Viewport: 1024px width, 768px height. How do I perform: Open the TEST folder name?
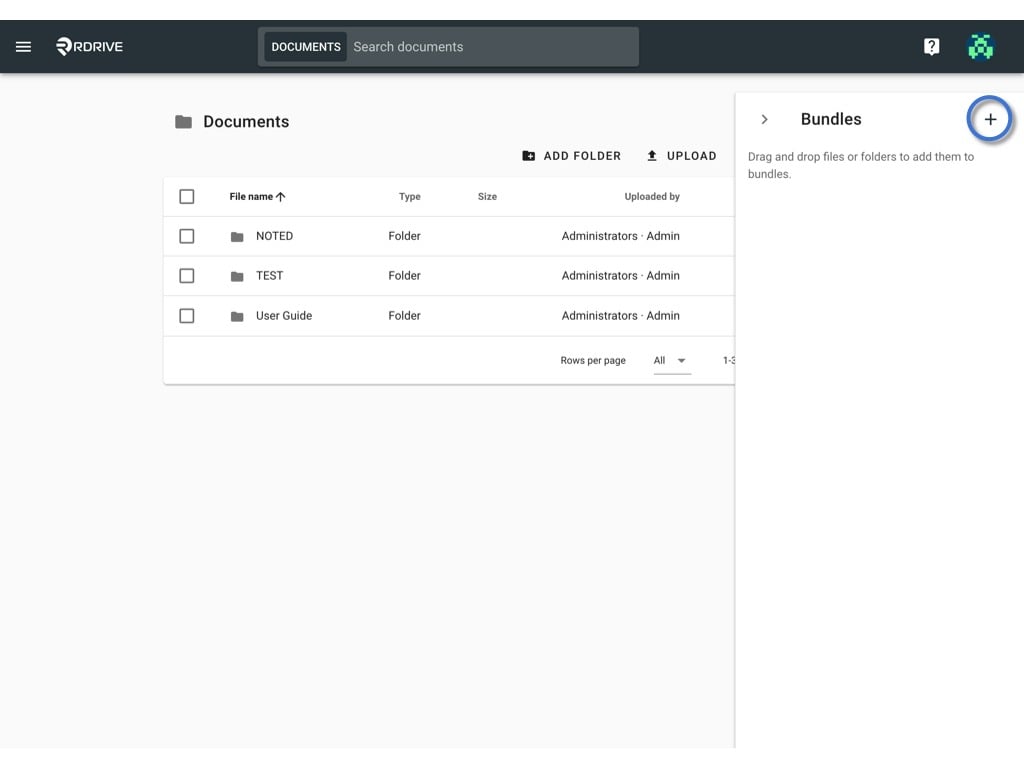pos(270,276)
